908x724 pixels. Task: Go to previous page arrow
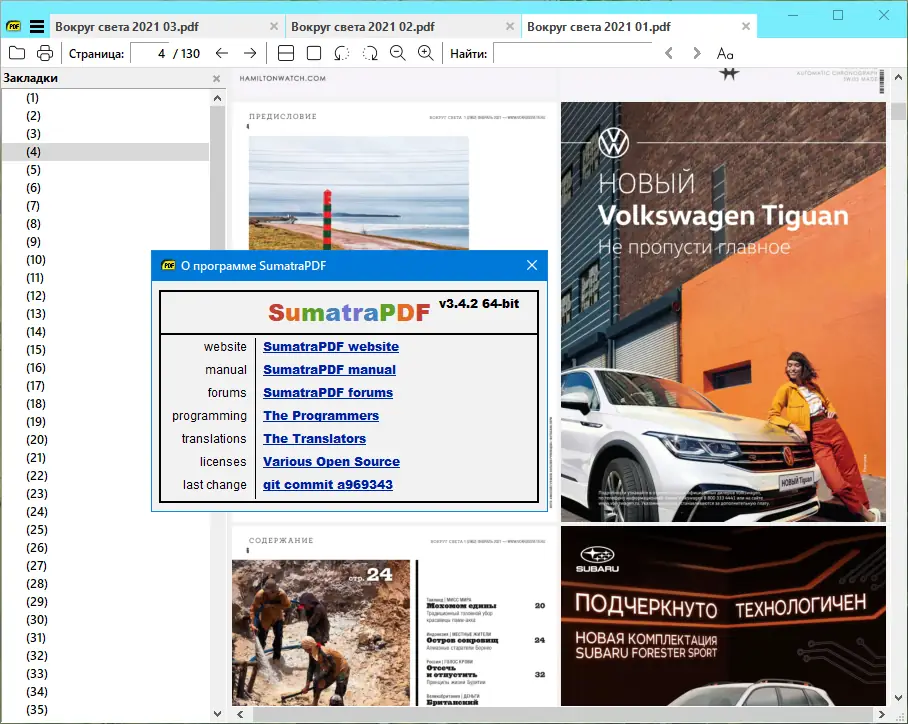222,53
